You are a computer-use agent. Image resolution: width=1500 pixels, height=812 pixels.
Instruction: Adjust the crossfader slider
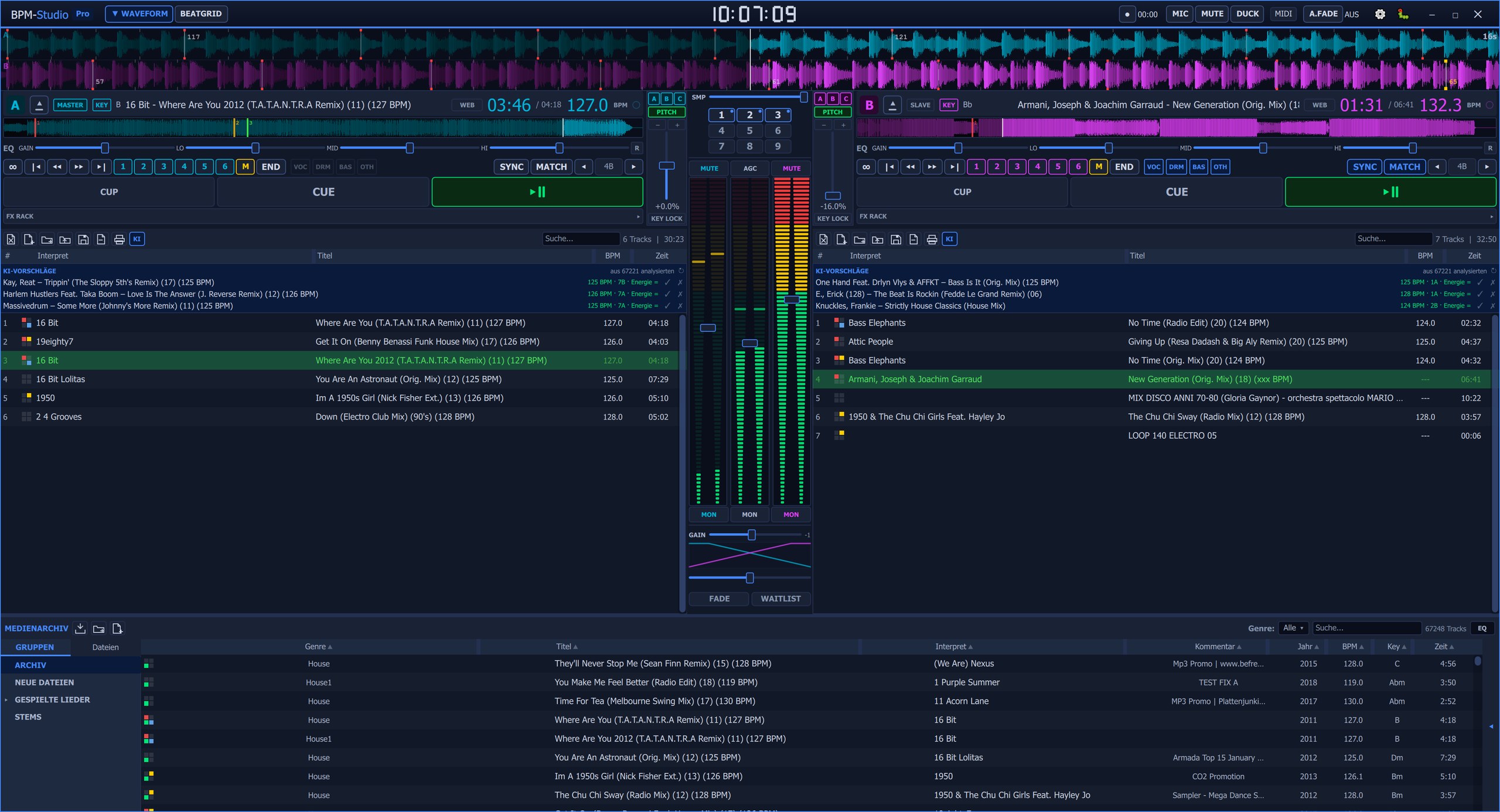point(749,578)
